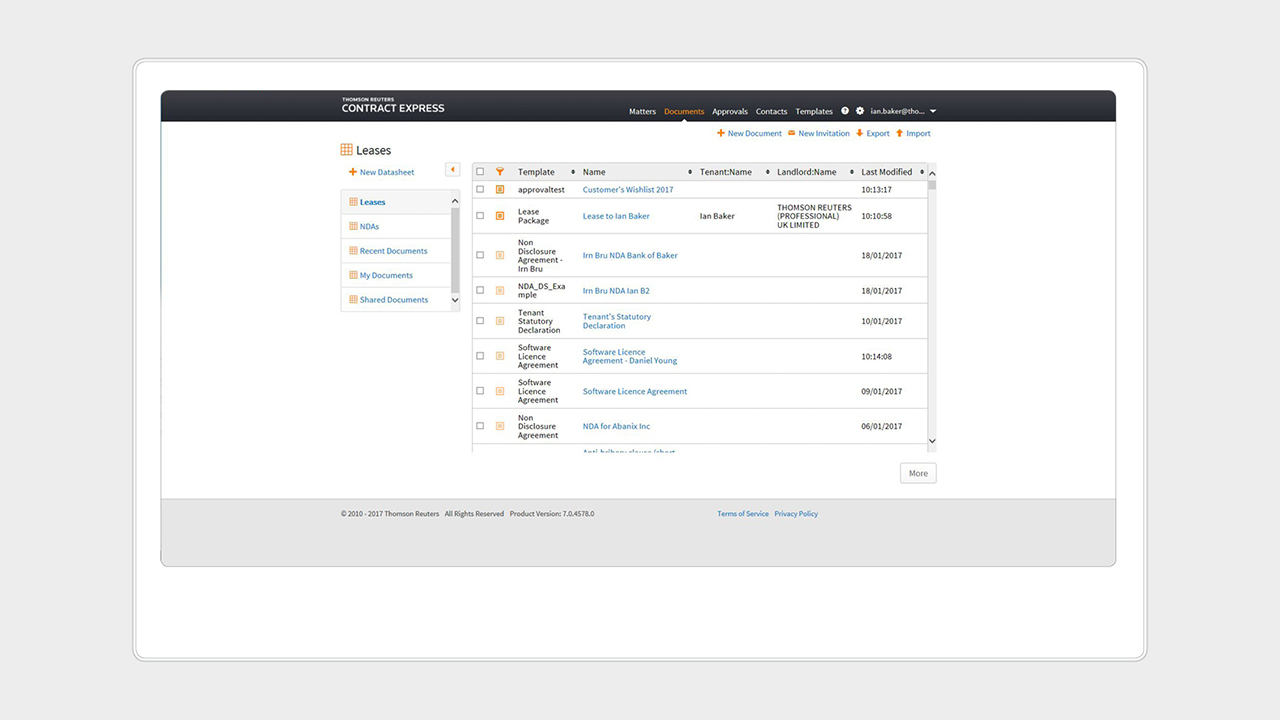Viewport: 1280px width, 720px height.
Task: Click table scrollbar up arrow
Action: click(932, 173)
